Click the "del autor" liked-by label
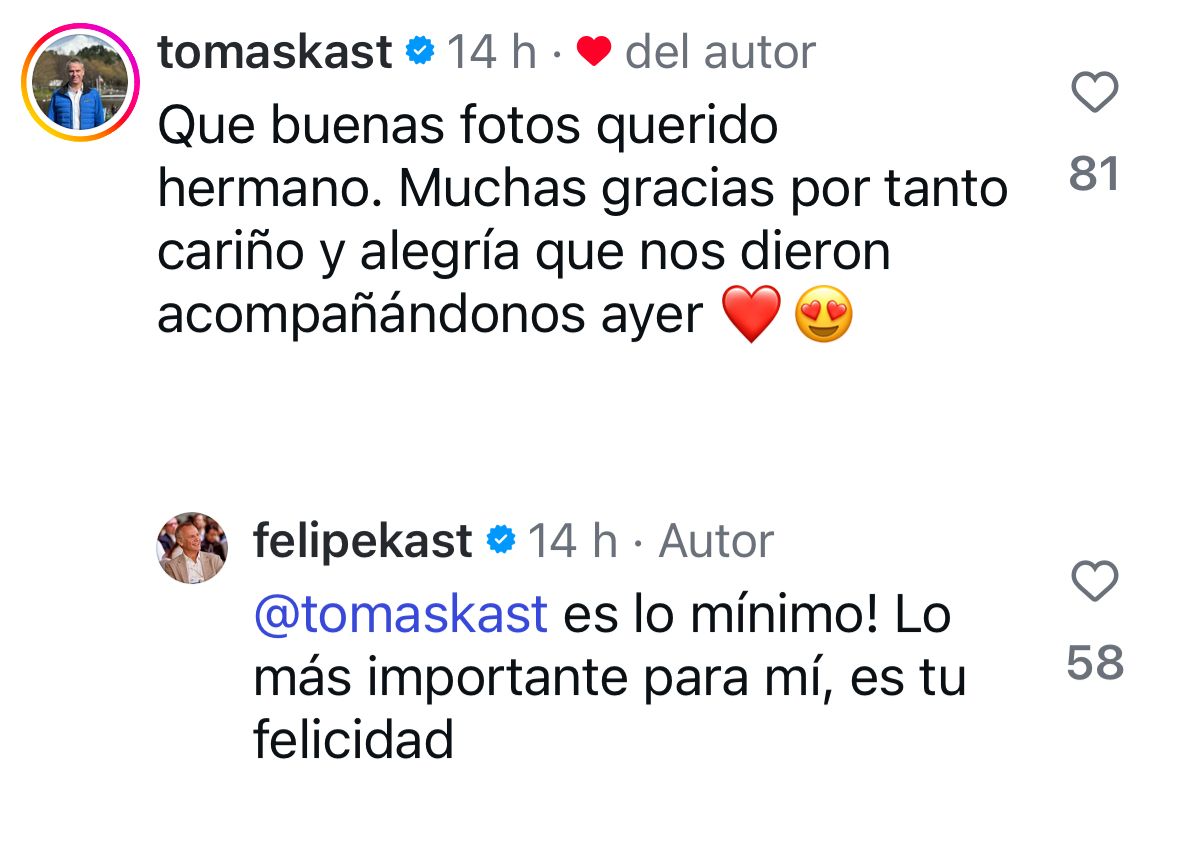Image resolution: width=1179 pixels, height=842 pixels. [x=720, y=52]
